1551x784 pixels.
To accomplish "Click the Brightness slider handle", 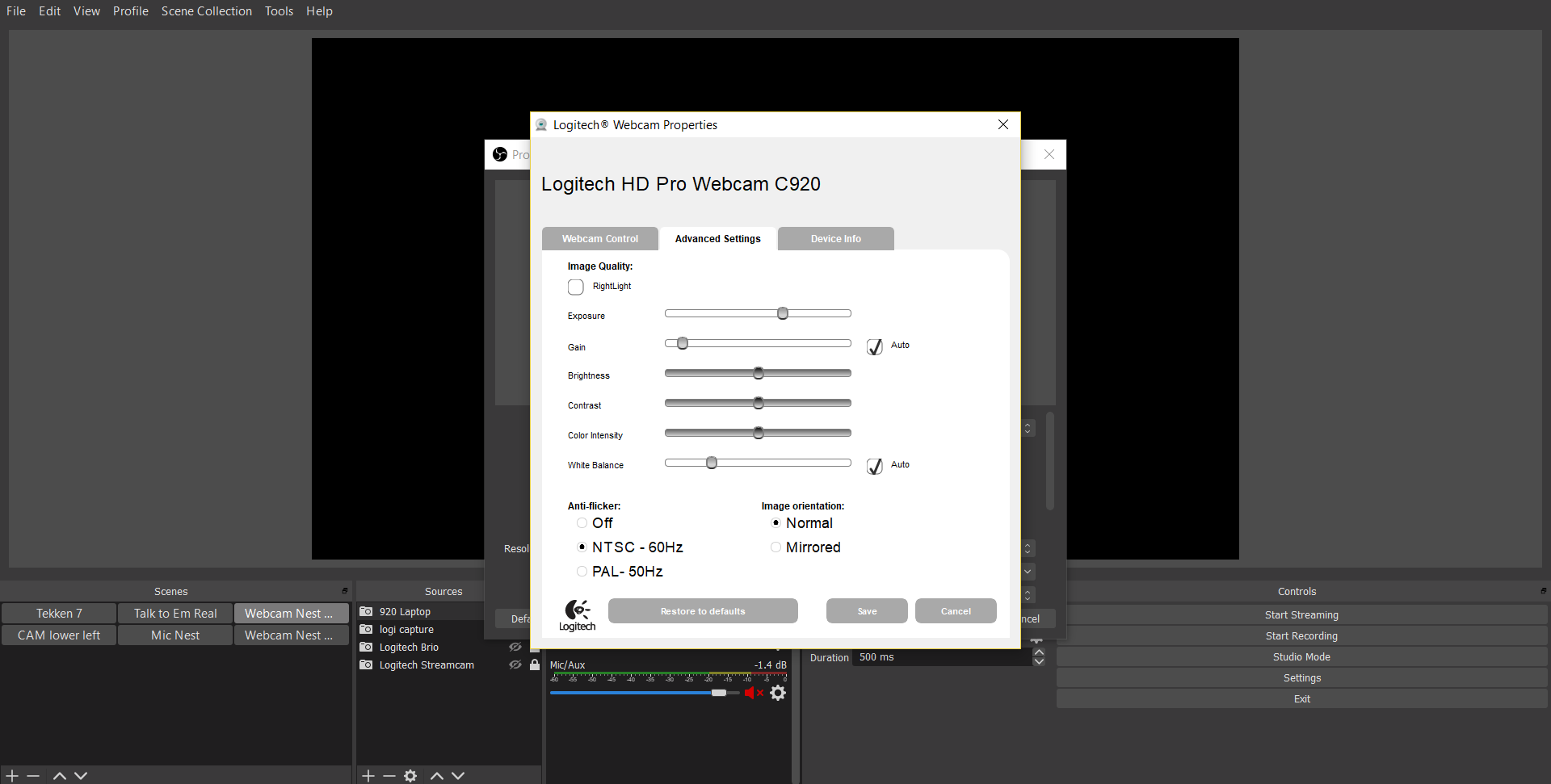I will [x=759, y=373].
